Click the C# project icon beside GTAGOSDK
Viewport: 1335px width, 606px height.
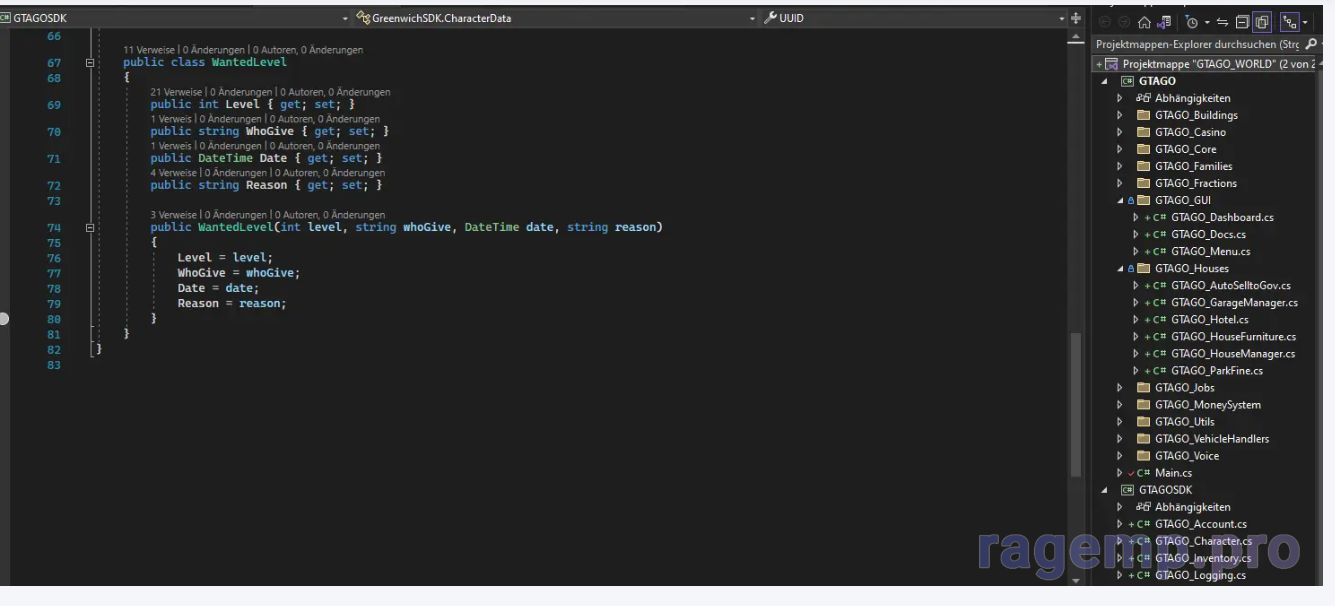[x=1127, y=490]
